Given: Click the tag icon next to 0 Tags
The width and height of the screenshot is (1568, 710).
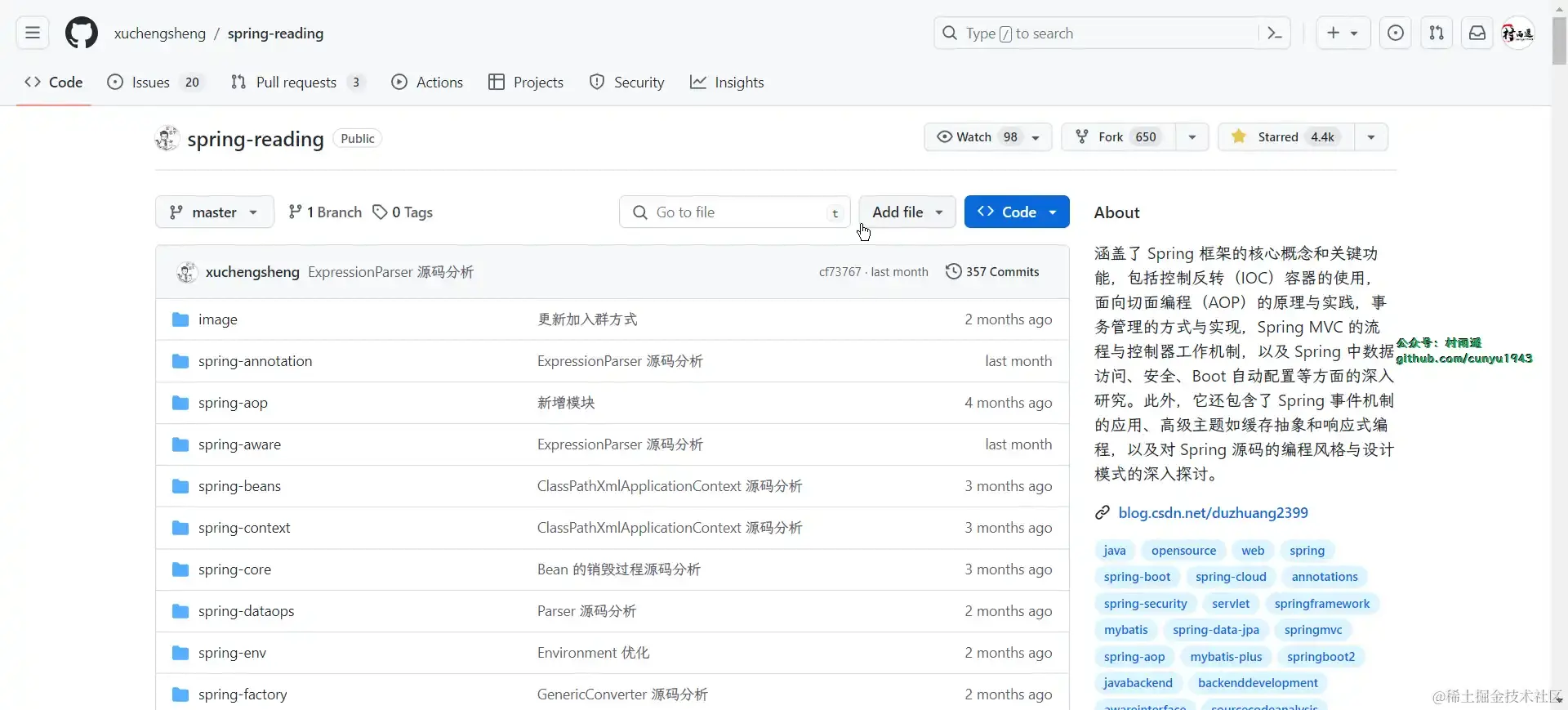Looking at the screenshot, I should point(380,212).
